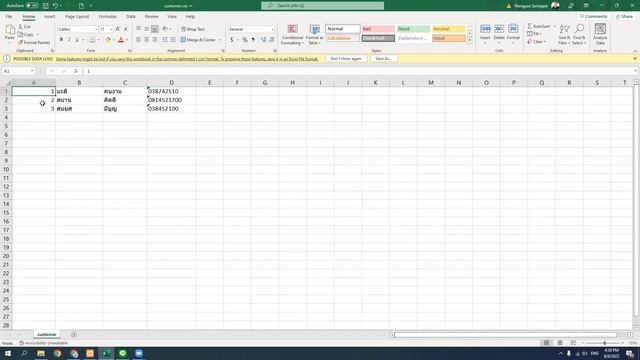640x360 pixels.
Task: Open the font name dropdown (Calibri)
Action: (x=96, y=29)
